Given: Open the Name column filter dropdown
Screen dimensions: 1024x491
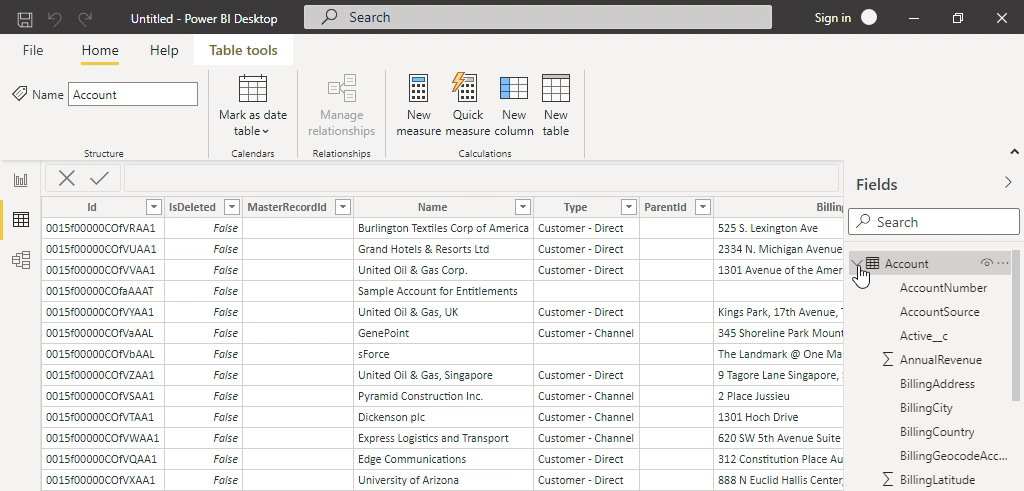Looking at the screenshot, I should pyautogui.click(x=522, y=207).
